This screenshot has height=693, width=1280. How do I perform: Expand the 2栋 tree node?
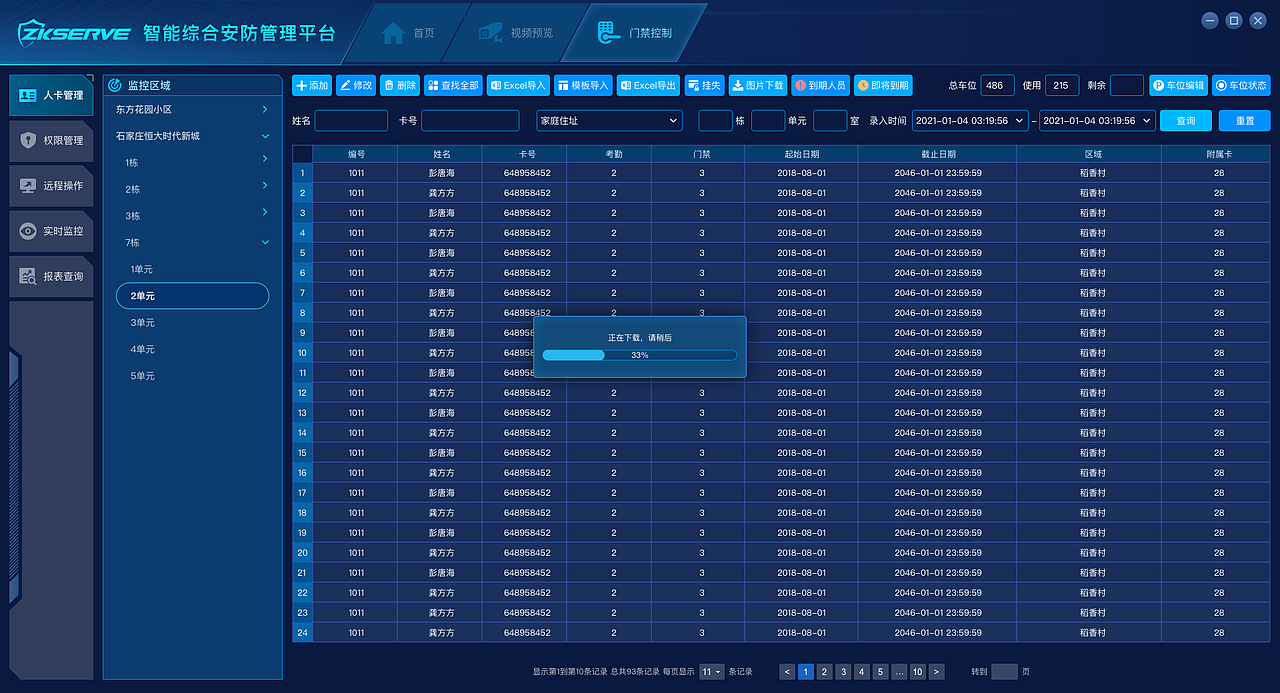point(265,186)
